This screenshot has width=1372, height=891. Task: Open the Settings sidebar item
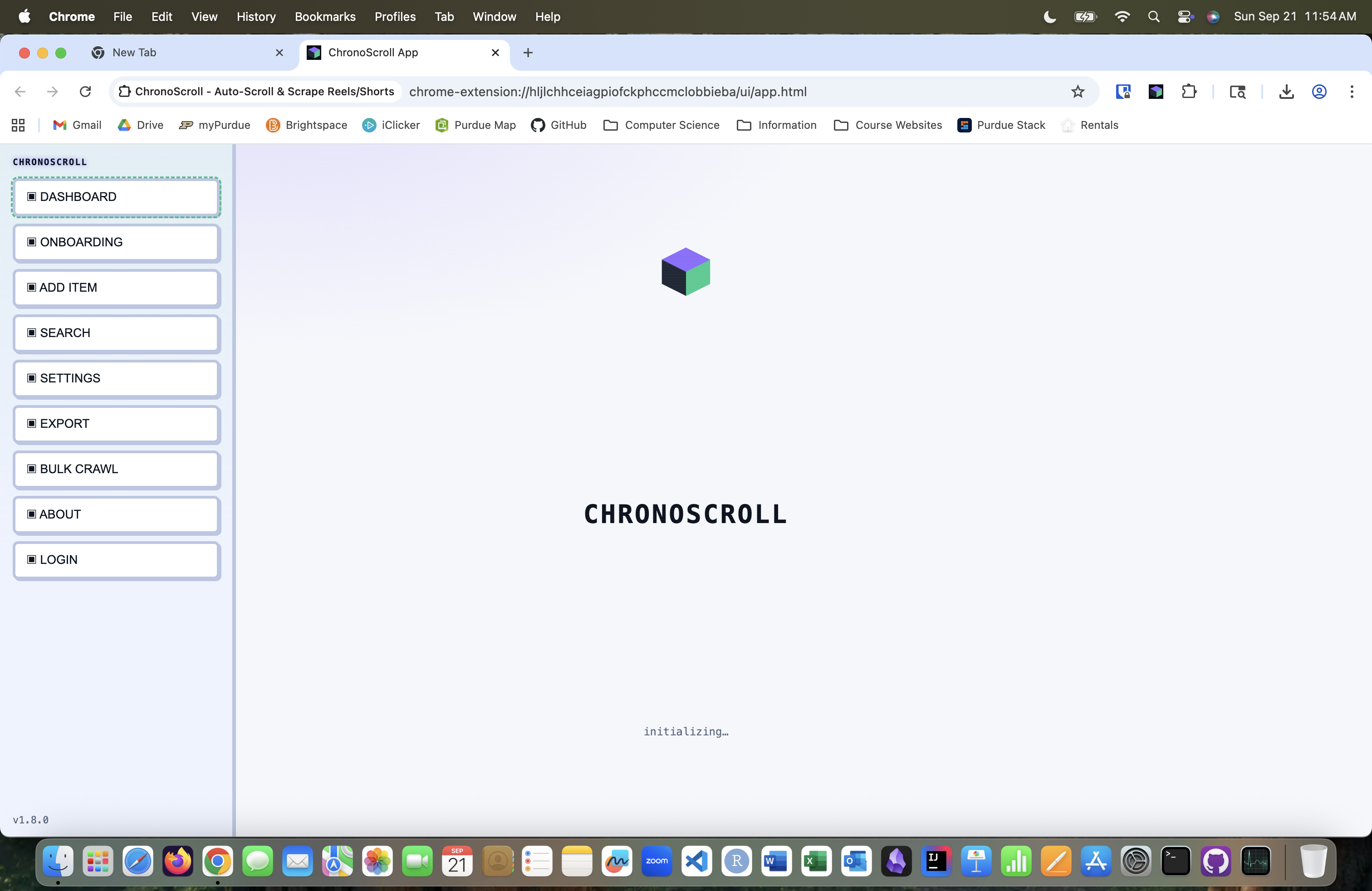117,379
